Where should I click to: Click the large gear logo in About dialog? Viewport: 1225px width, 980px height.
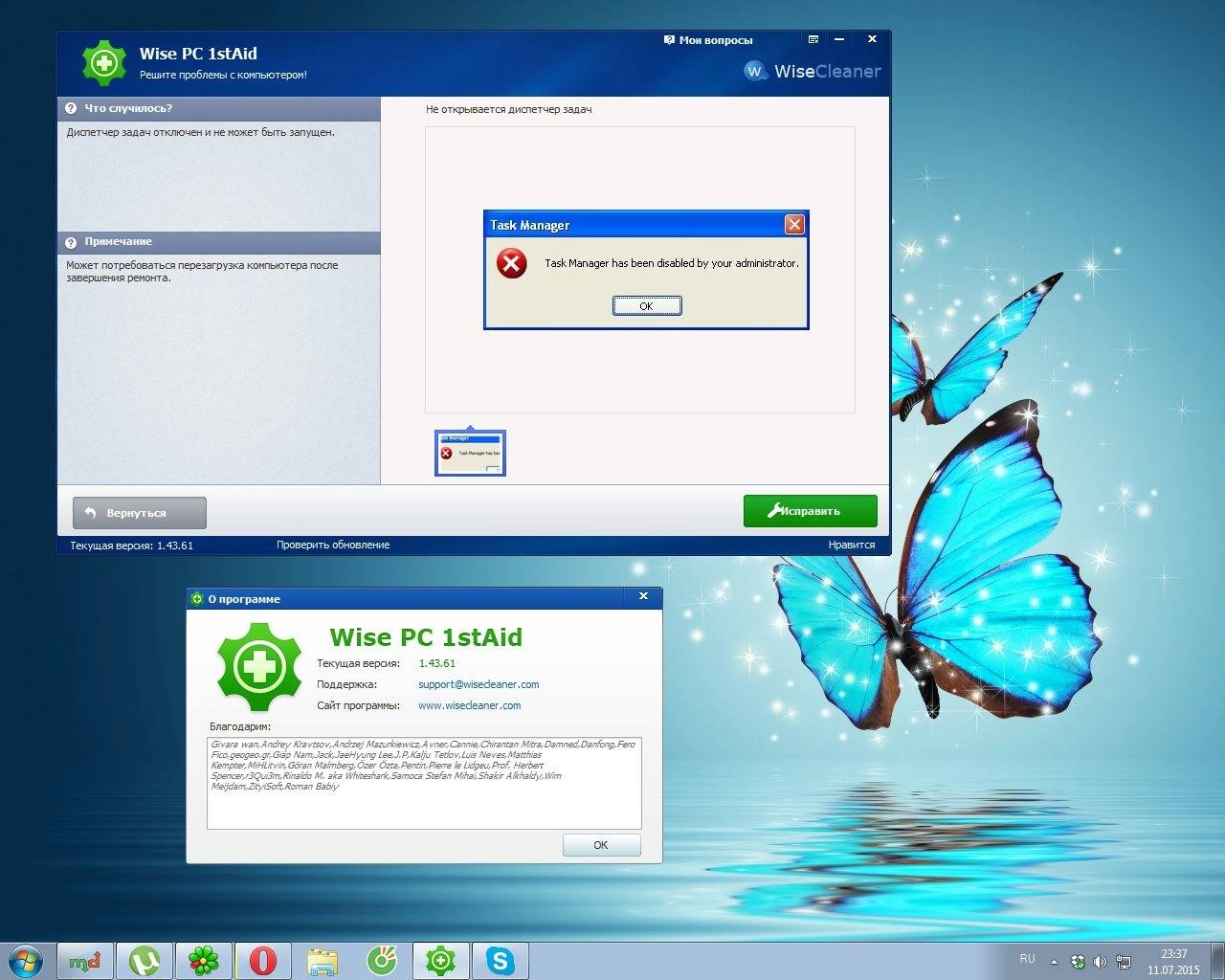point(259,667)
